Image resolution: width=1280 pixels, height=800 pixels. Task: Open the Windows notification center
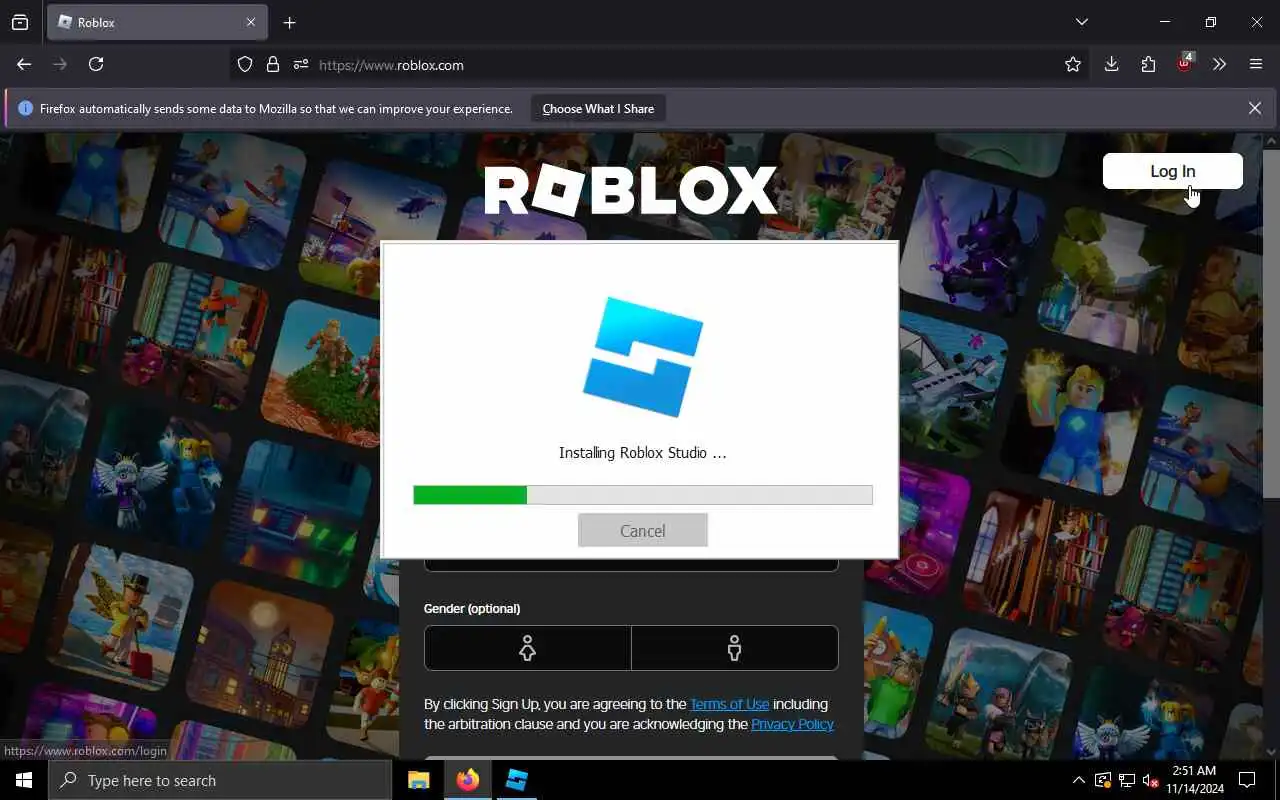pos(1247,780)
